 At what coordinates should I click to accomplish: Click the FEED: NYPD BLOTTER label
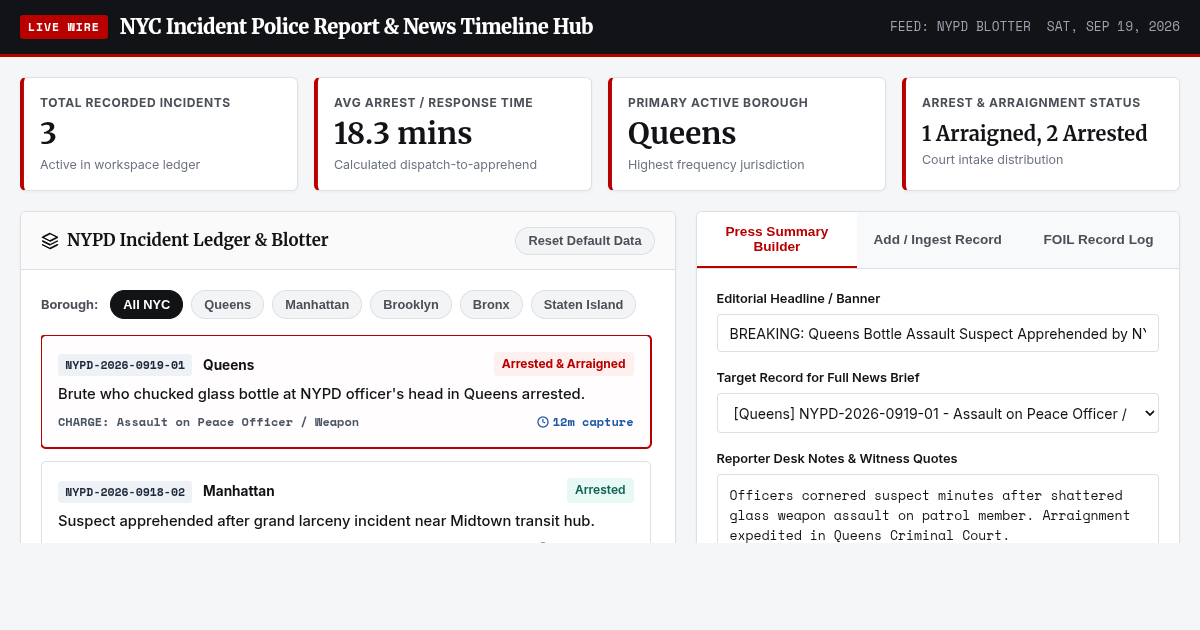pyautogui.click(x=960, y=27)
